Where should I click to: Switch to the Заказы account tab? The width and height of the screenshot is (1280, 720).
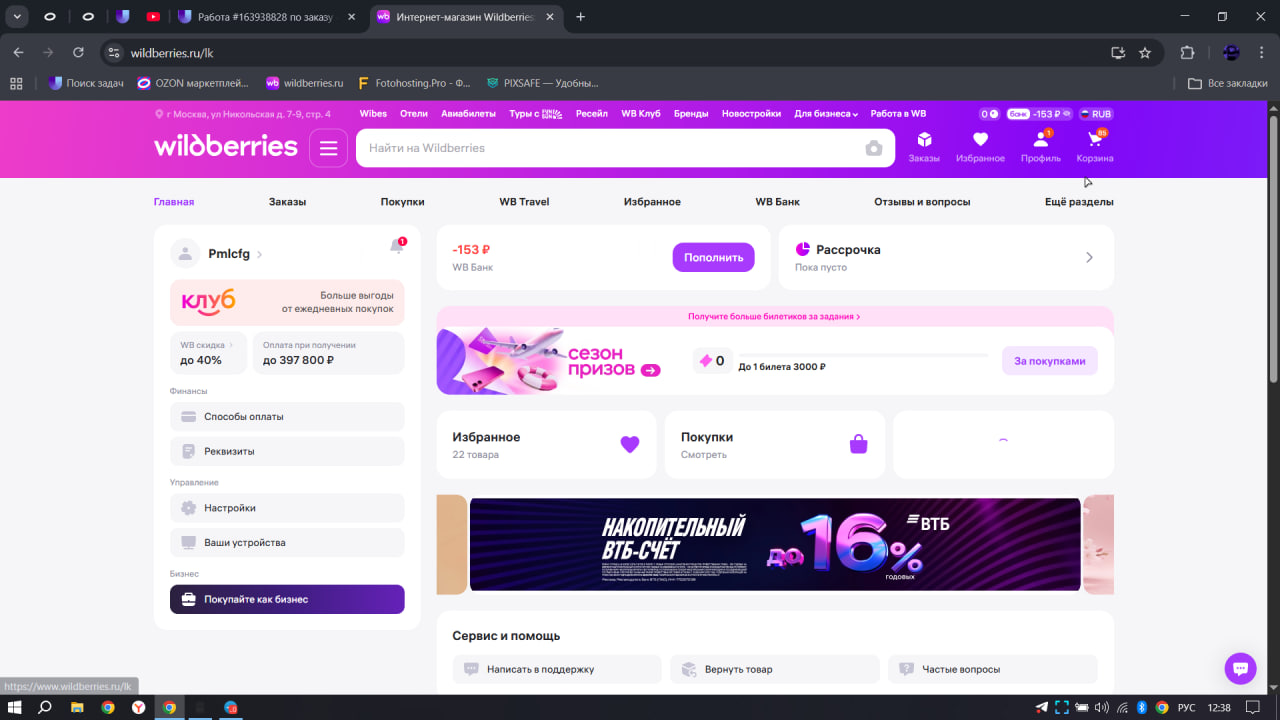(x=287, y=202)
